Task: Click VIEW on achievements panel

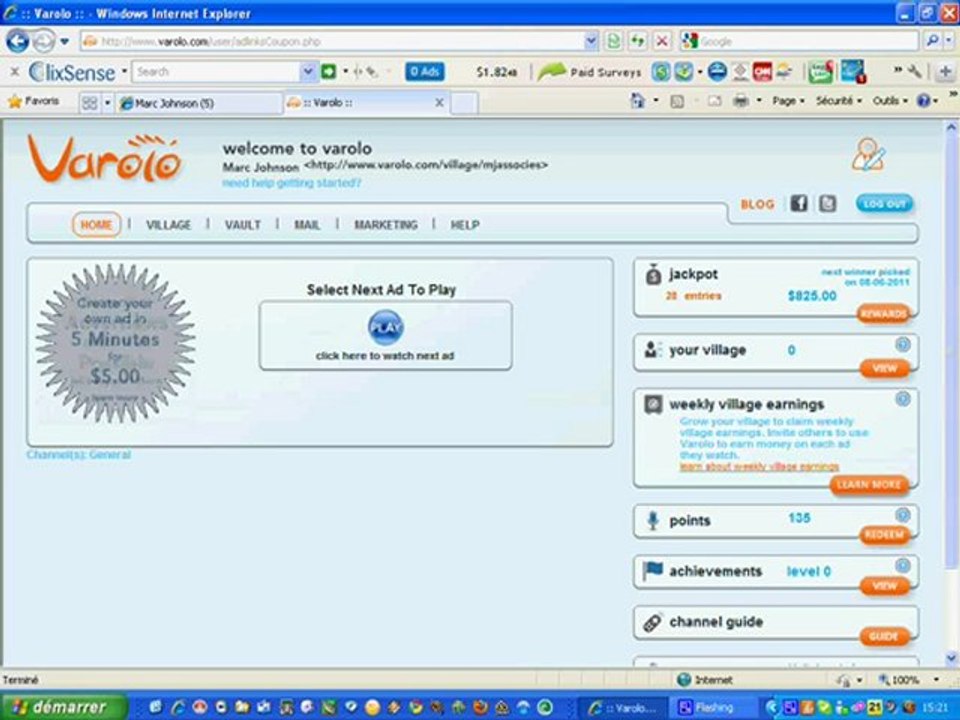Action: pos(884,585)
